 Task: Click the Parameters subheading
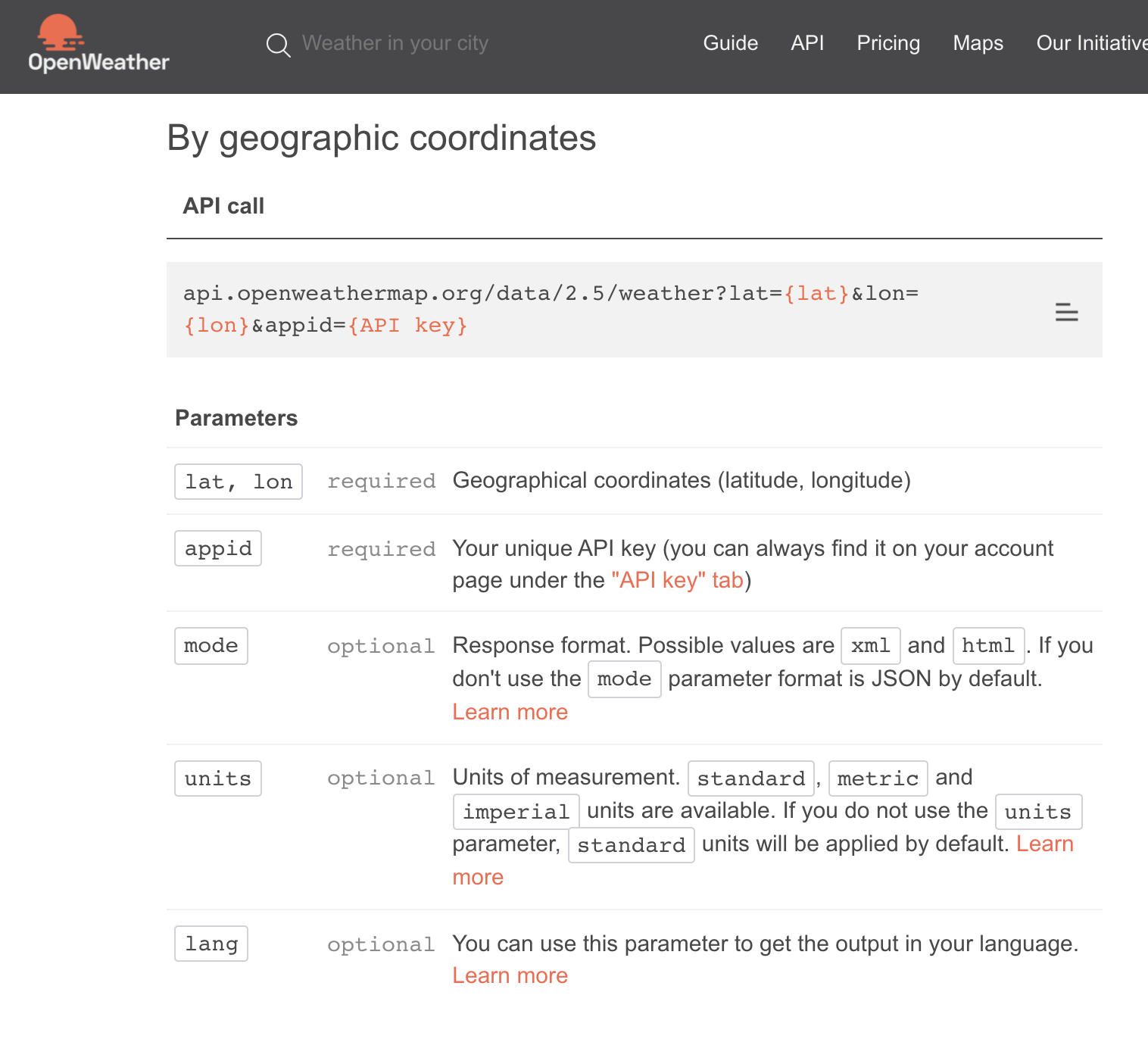[236, 418]
